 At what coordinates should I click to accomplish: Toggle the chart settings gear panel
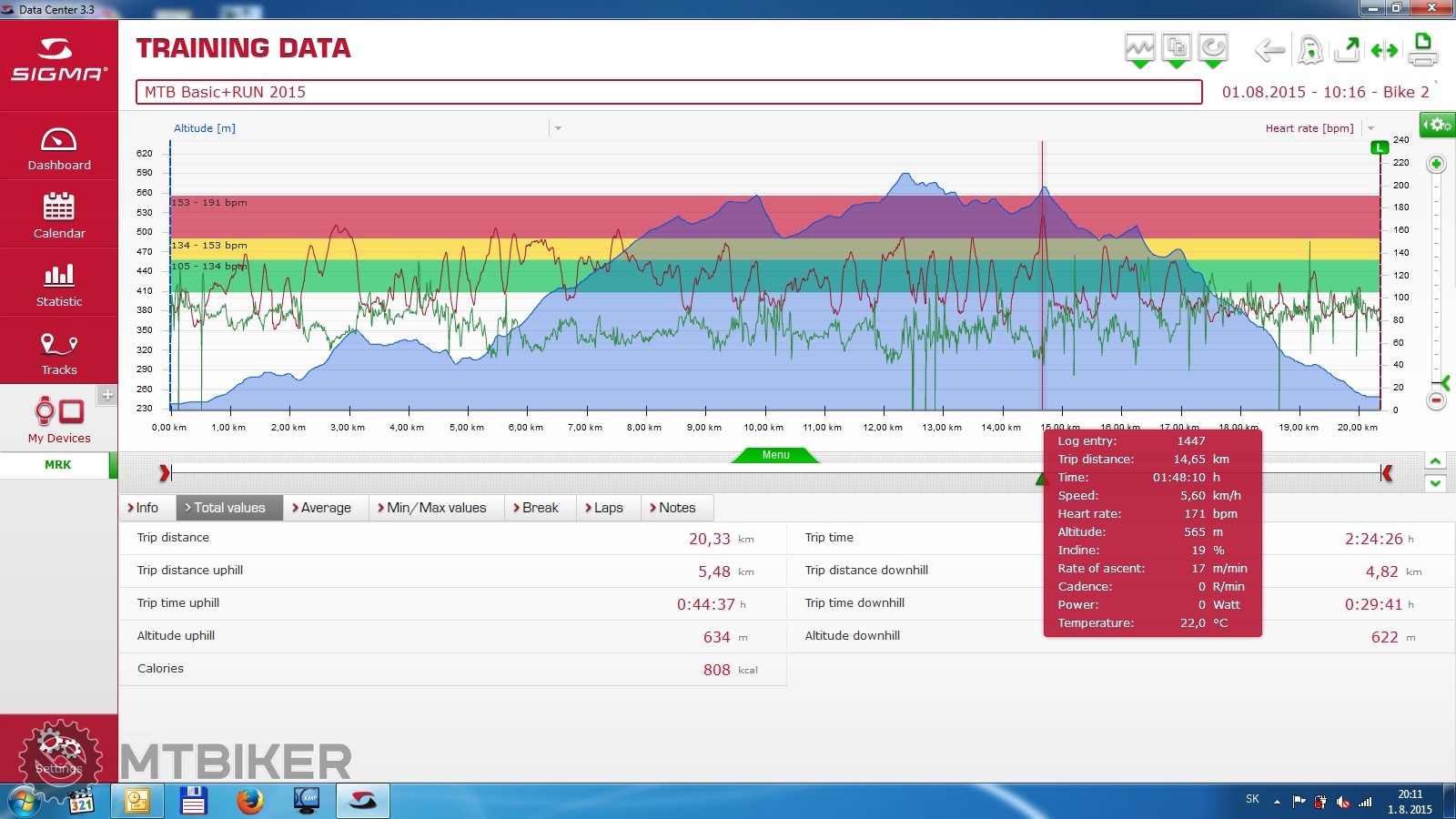[1438, 125]
